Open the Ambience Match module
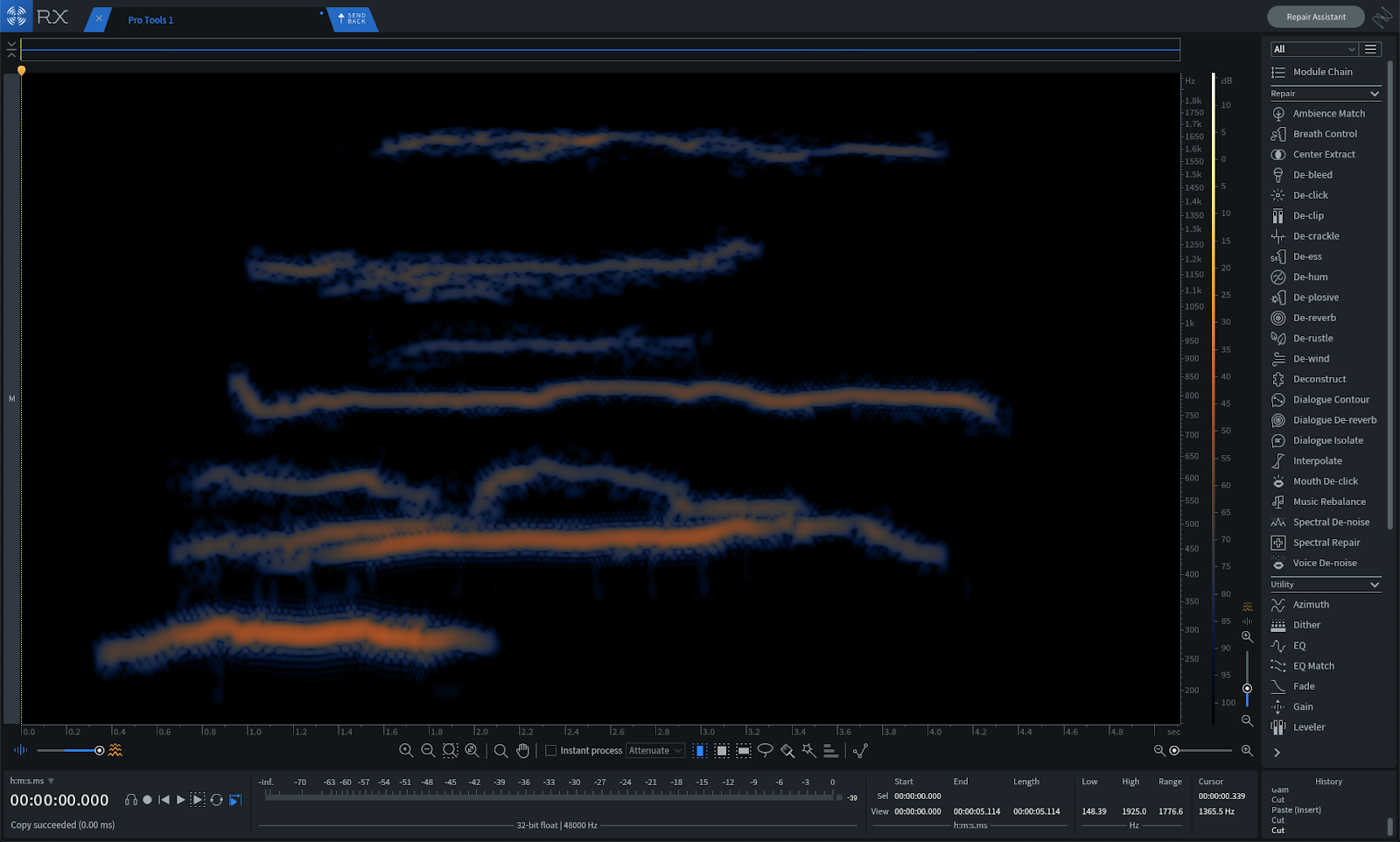Screen dimensions: 1400x842 (1326, 114)
